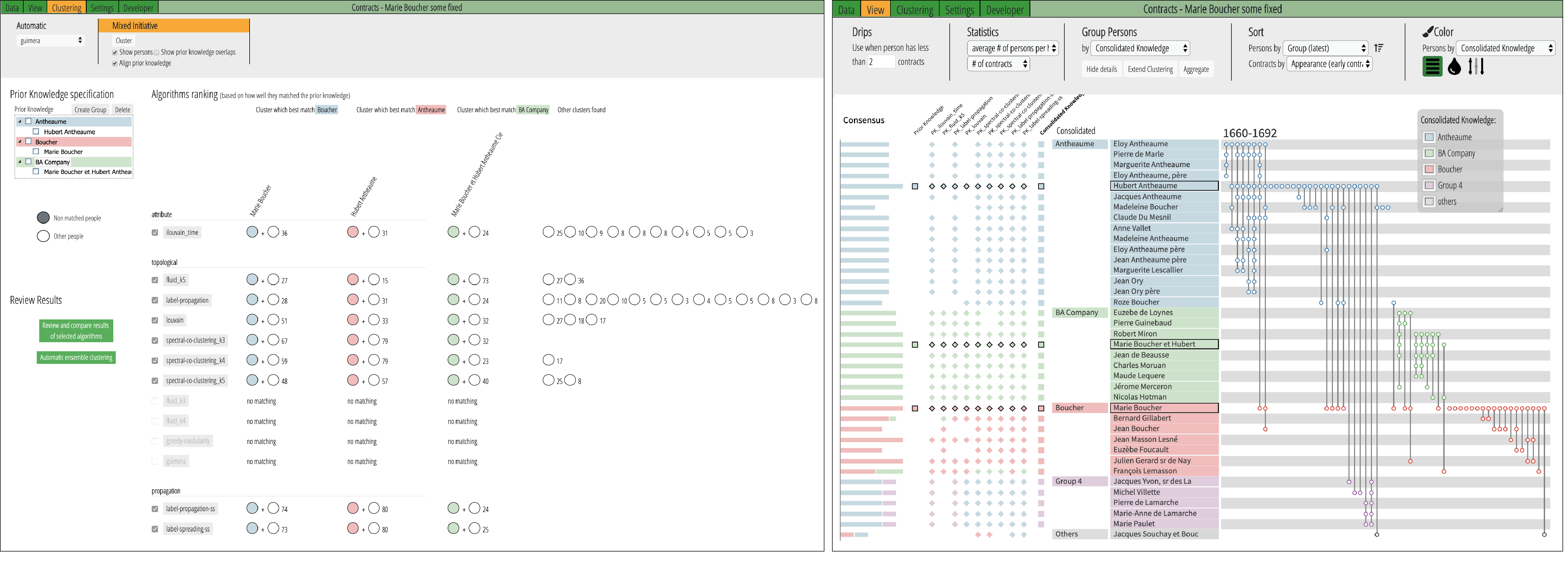This screenshot has height=562, width=1568.
Task: Enable Show prior knowledge overlaps checkbox
Action: pos(156,52)
